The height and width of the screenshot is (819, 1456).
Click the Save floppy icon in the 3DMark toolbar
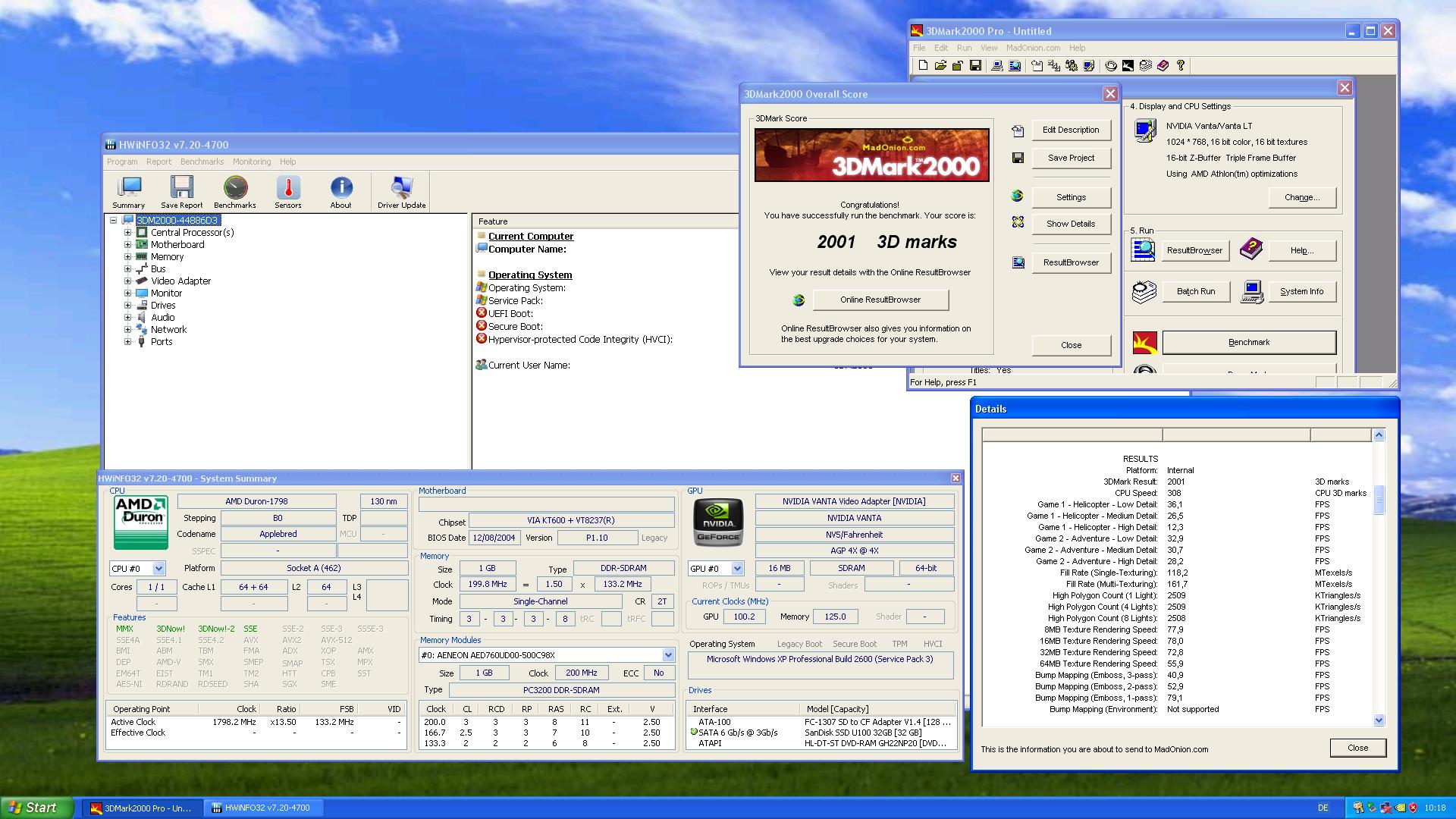975,66
